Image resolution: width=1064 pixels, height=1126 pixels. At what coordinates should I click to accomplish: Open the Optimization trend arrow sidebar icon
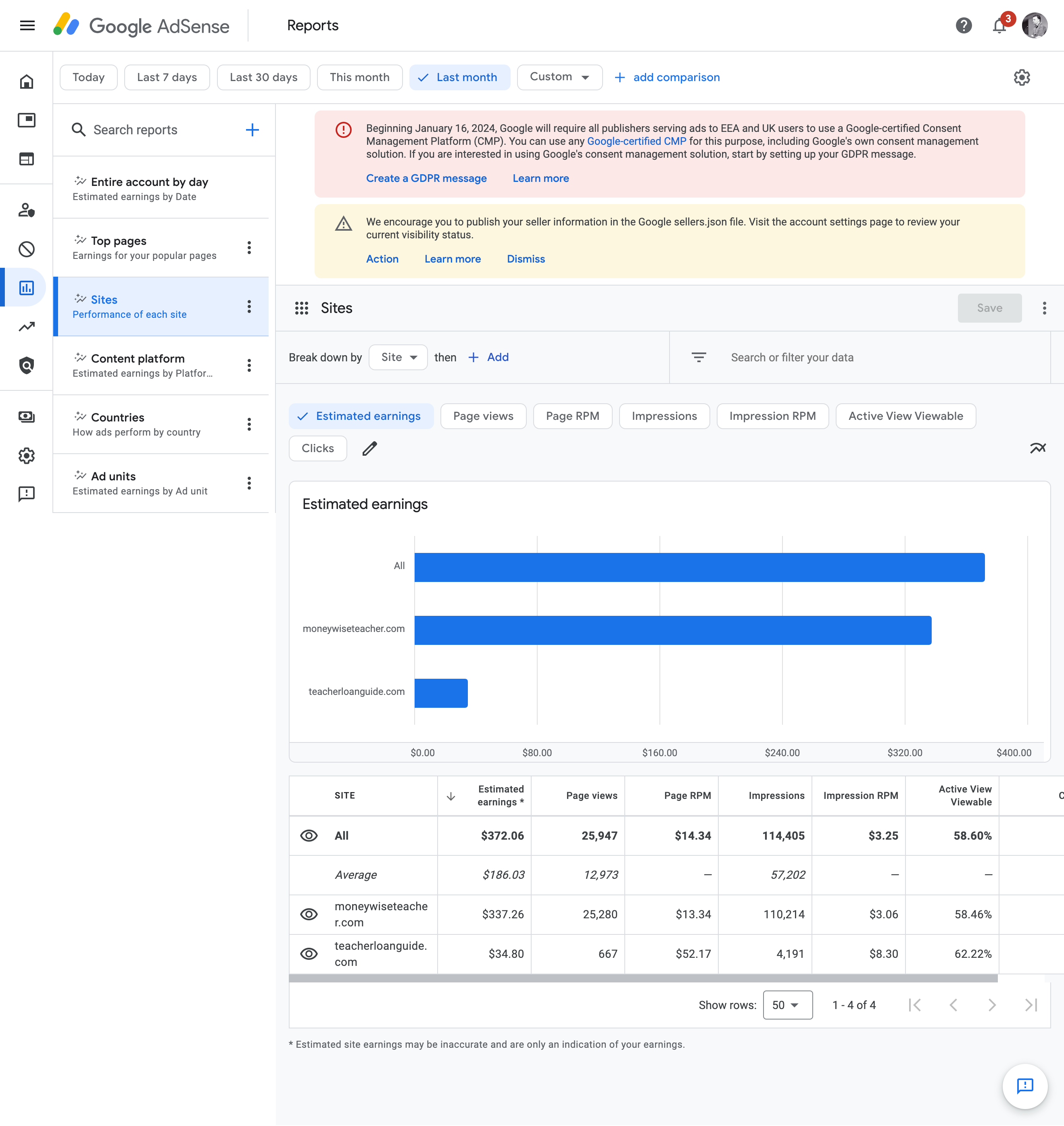(27, 327)
